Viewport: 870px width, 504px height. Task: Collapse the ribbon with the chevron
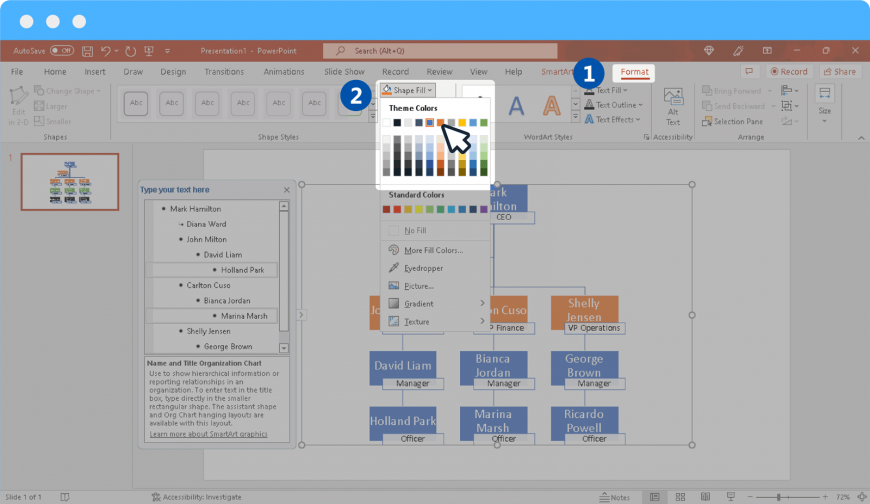pyautogui.click(x=861, y=138)
